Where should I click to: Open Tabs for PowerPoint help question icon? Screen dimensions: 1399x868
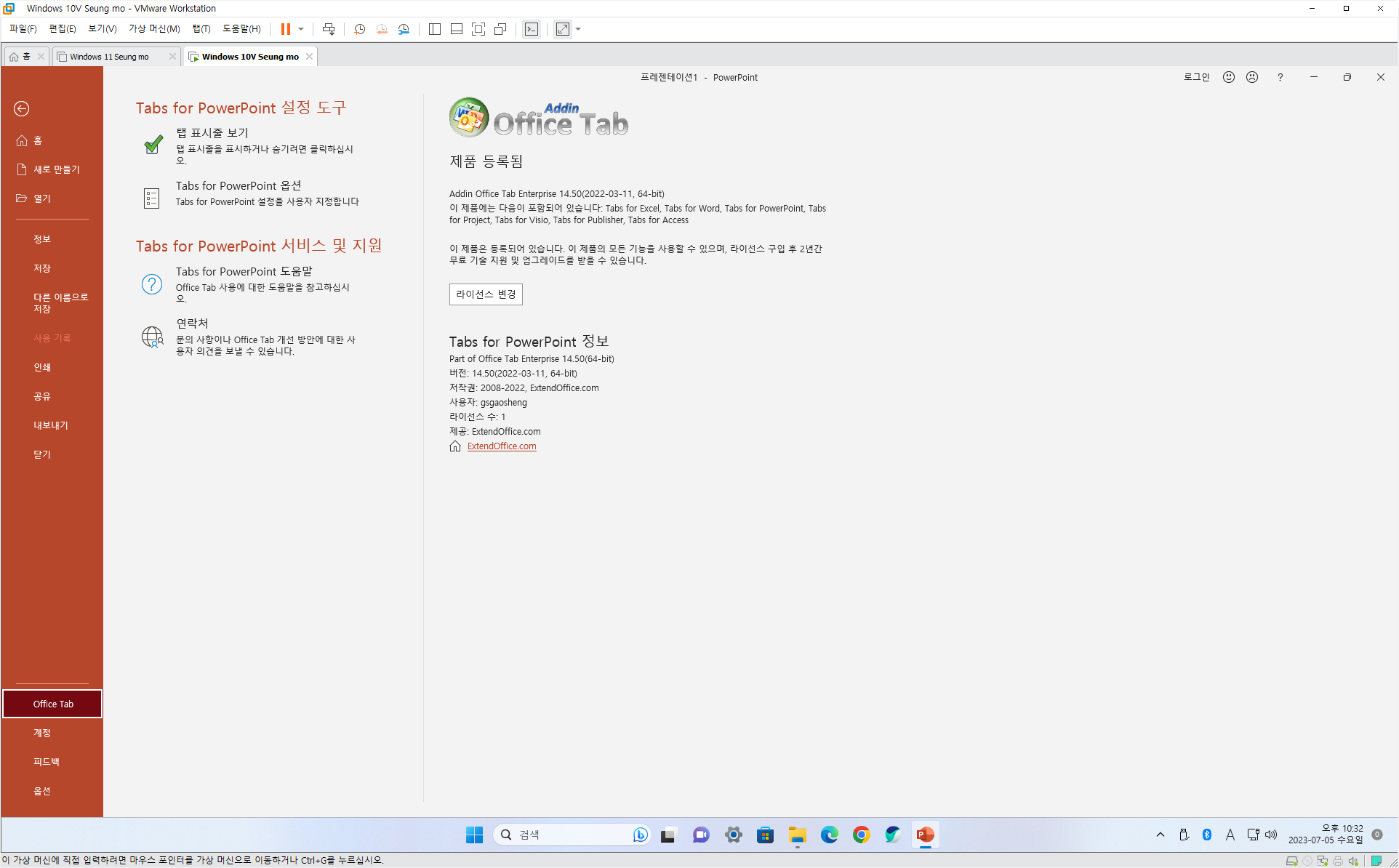tap(151, 284)
